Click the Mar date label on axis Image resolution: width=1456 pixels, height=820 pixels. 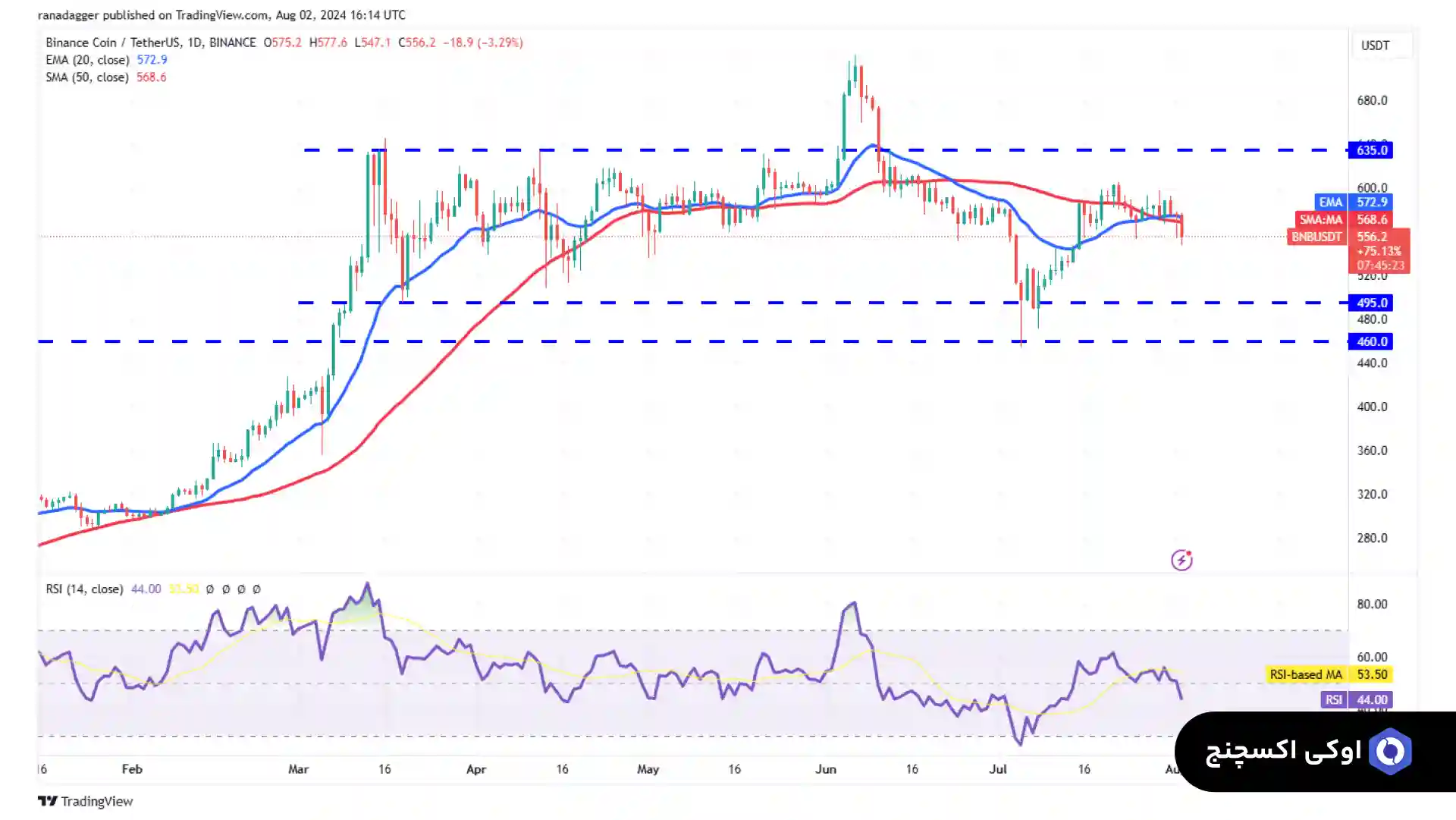[x=299, y=769]
